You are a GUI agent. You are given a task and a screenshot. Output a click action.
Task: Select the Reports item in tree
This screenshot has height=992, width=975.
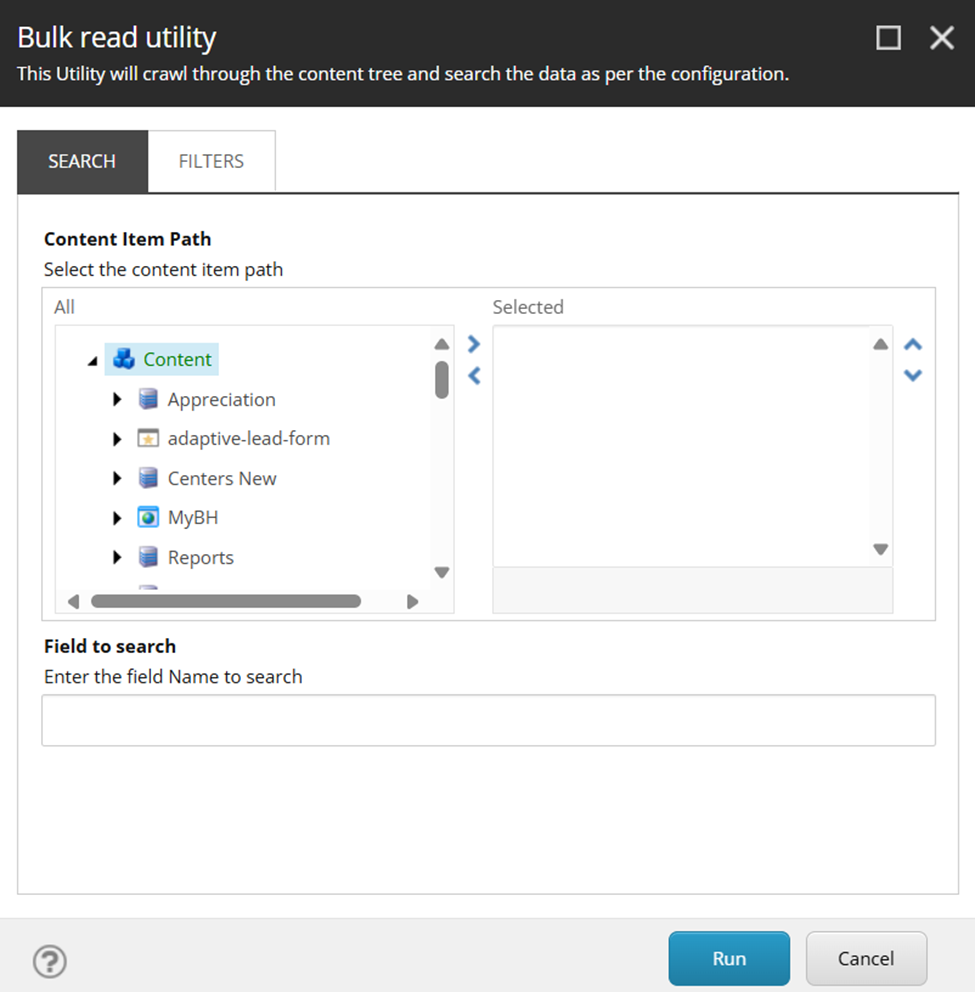point(201,557)
